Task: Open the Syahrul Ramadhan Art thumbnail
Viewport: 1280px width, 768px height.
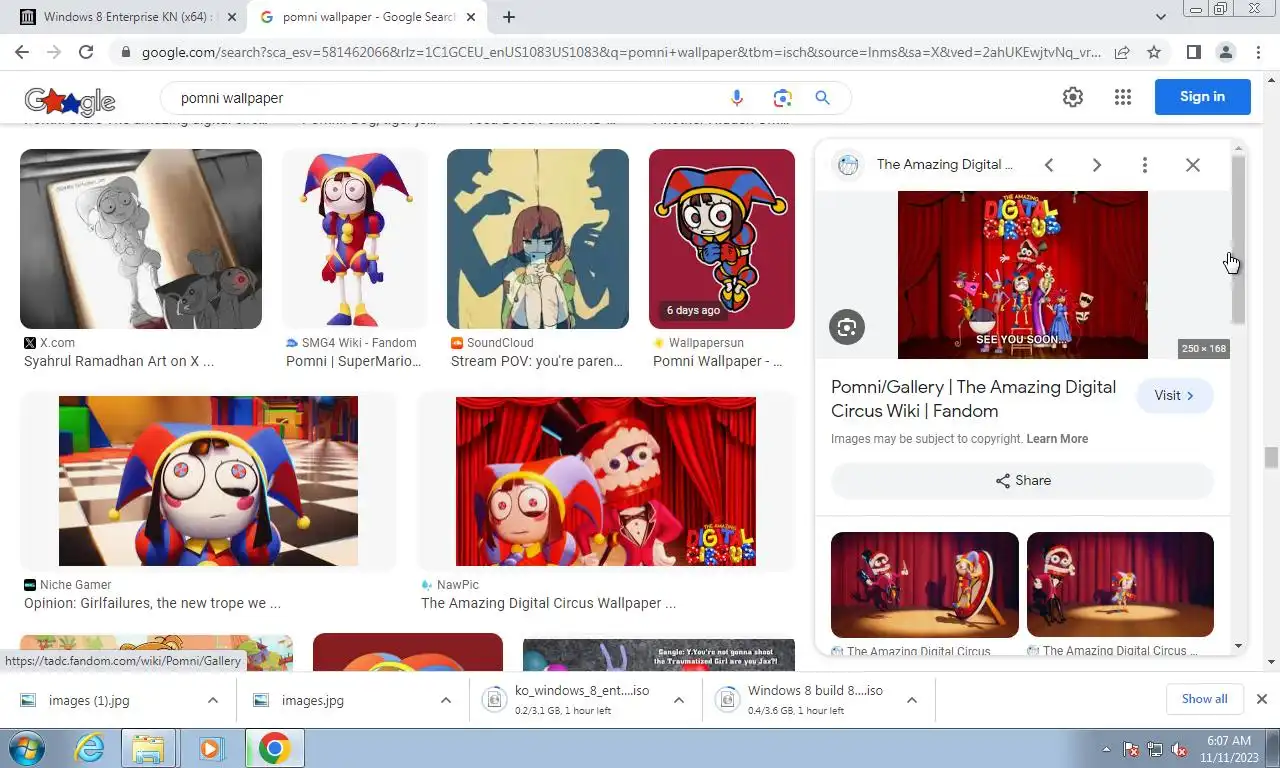Action: click(141, 239)
